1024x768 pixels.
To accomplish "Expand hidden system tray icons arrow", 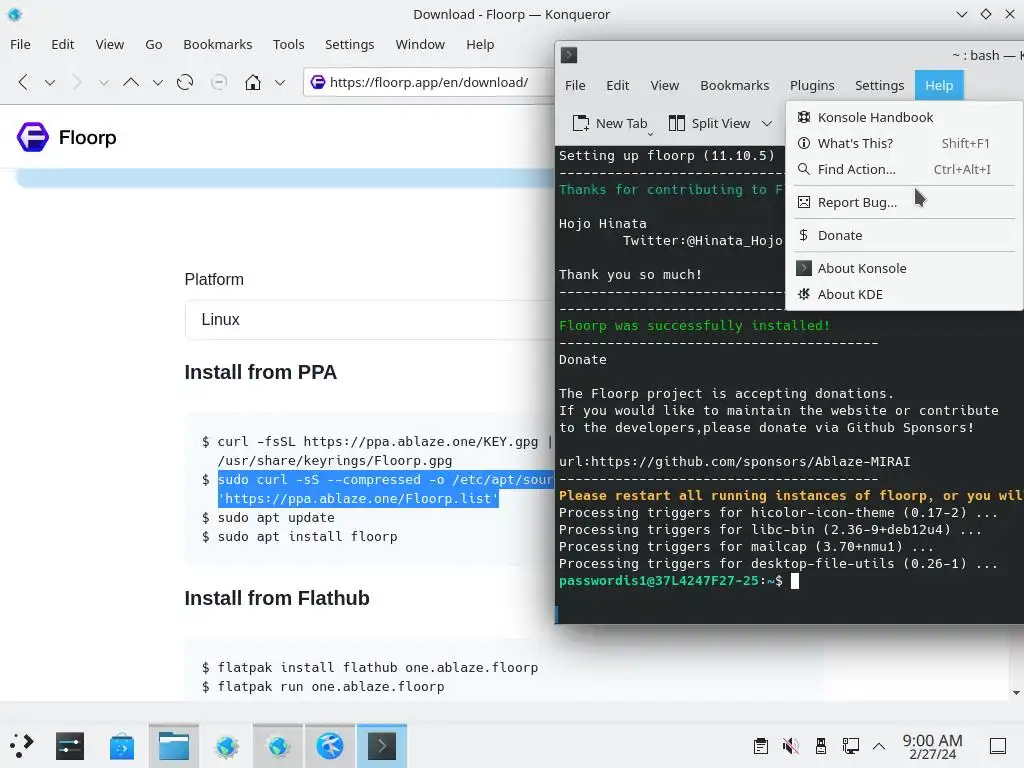I will [x=879, y=746].
